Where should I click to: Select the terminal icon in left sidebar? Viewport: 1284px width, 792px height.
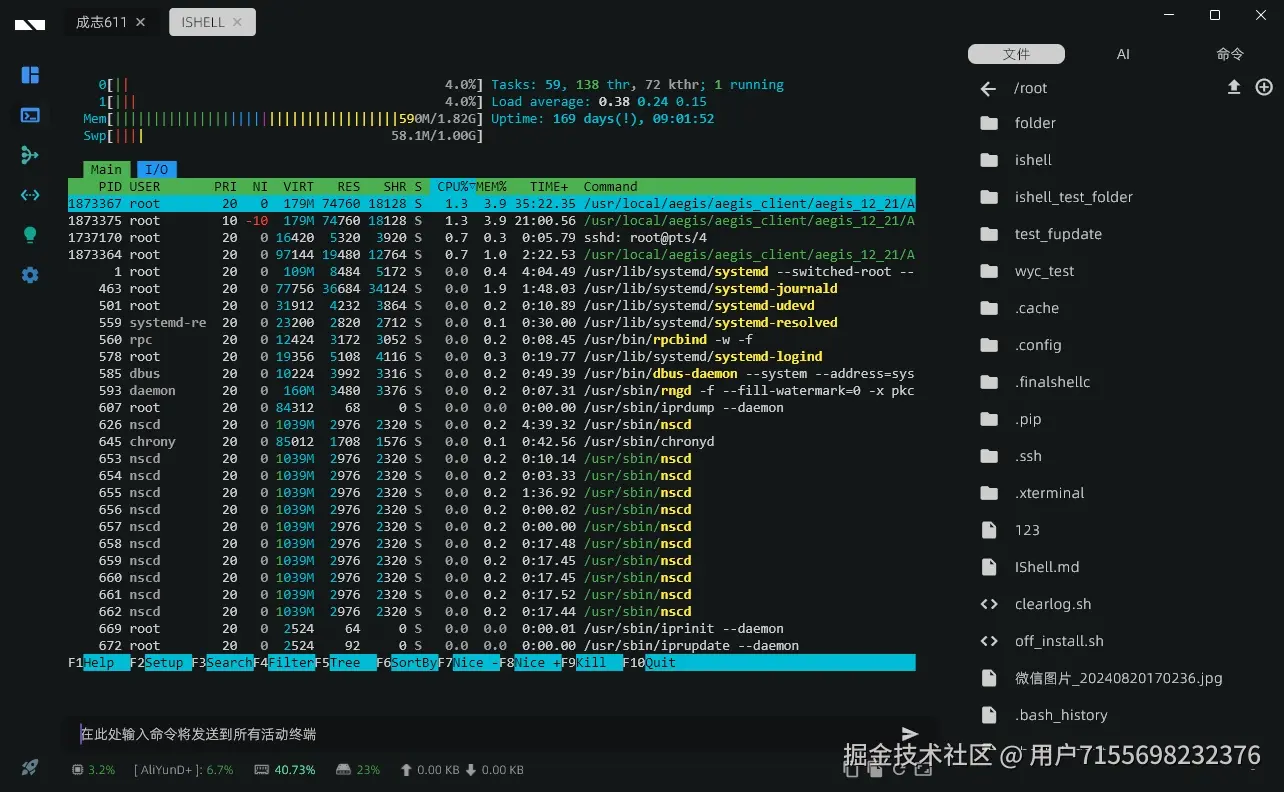(x=30, y=115)
